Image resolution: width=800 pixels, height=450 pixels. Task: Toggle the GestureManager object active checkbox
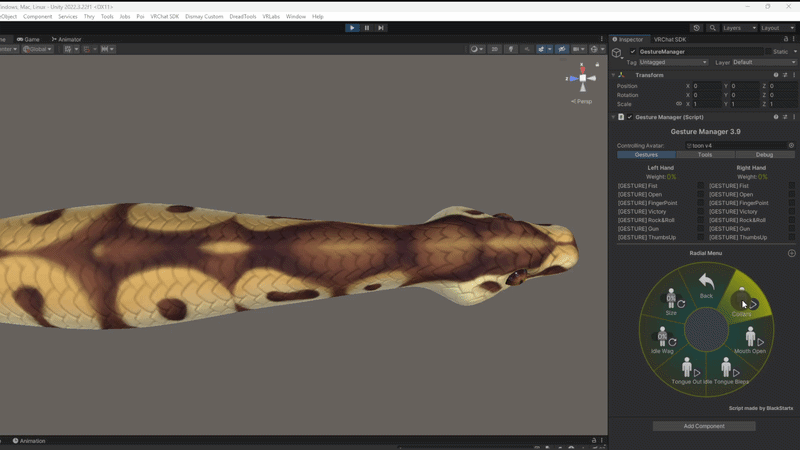633,52
